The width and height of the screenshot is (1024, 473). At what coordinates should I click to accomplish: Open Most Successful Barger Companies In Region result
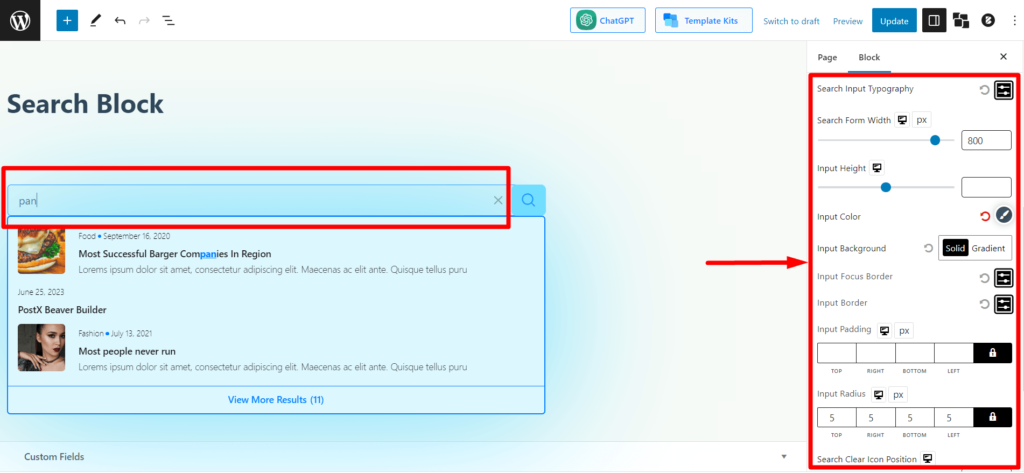(x=174, y=253)
